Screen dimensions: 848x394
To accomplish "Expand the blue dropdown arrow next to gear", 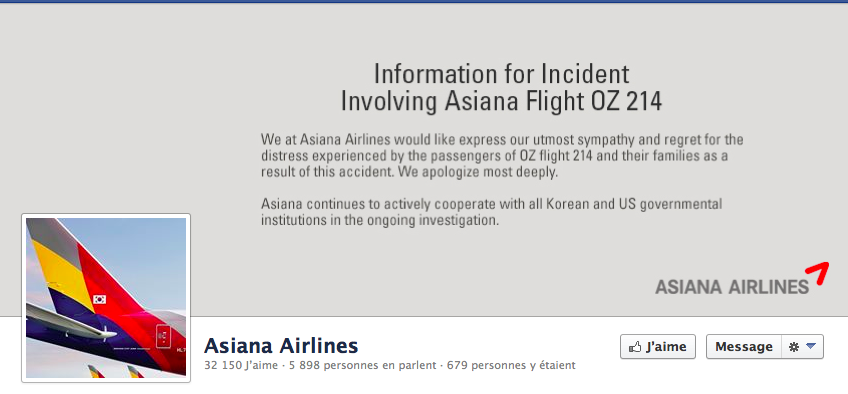I will tap(810, 346).
